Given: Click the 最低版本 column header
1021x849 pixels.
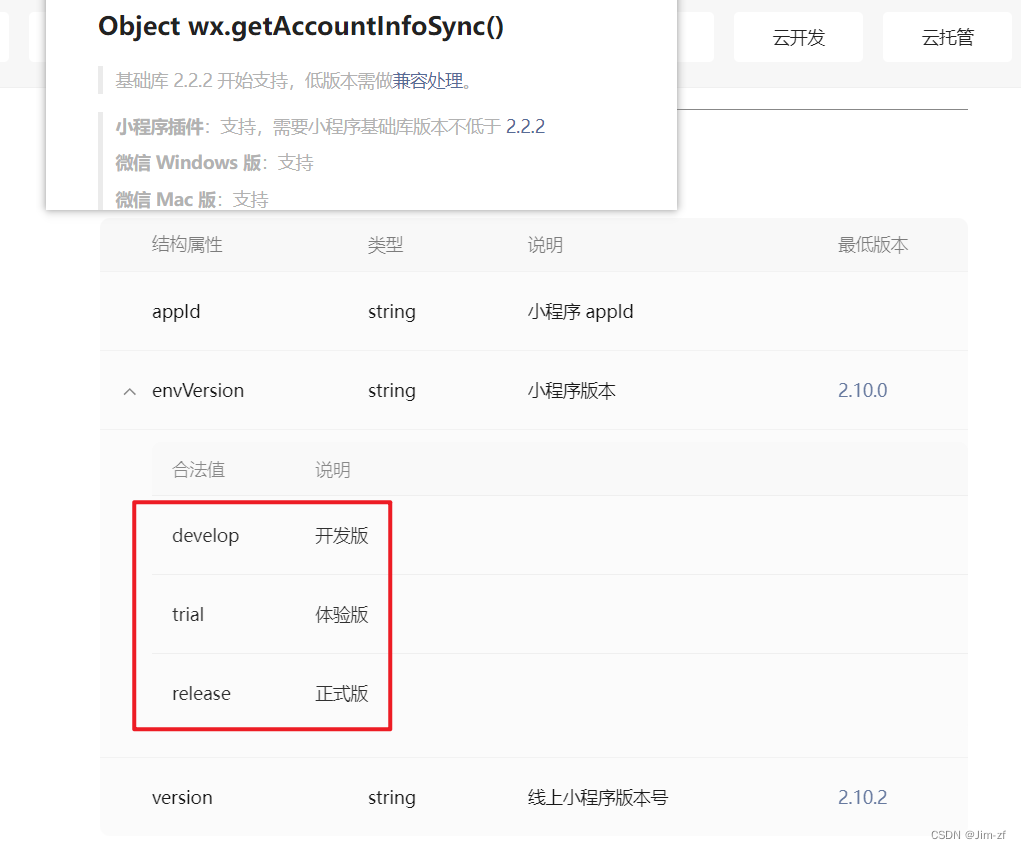Looking at the screenshot, I should click(873, 244).
